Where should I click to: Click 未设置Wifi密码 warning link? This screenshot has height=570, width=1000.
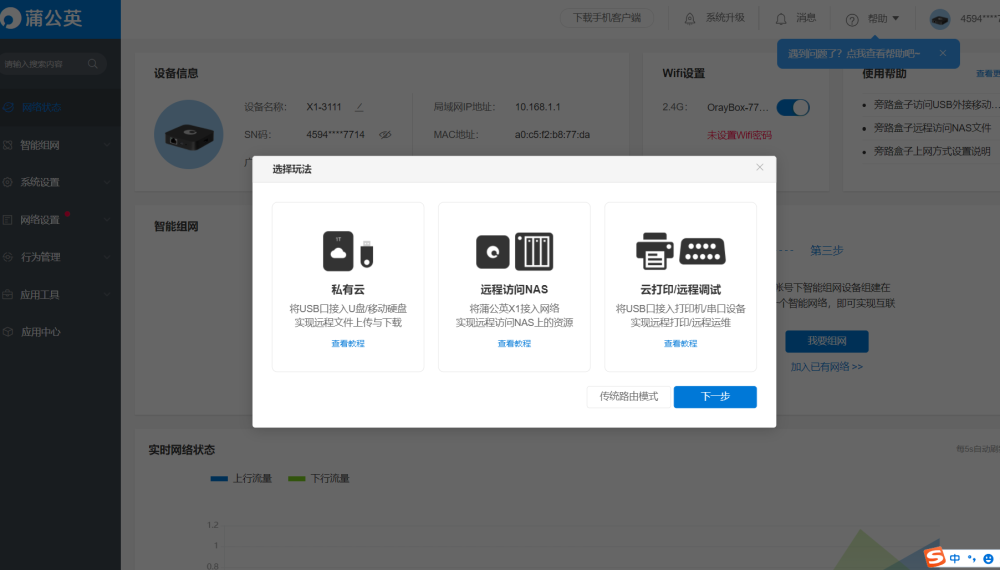coord(739,135)
